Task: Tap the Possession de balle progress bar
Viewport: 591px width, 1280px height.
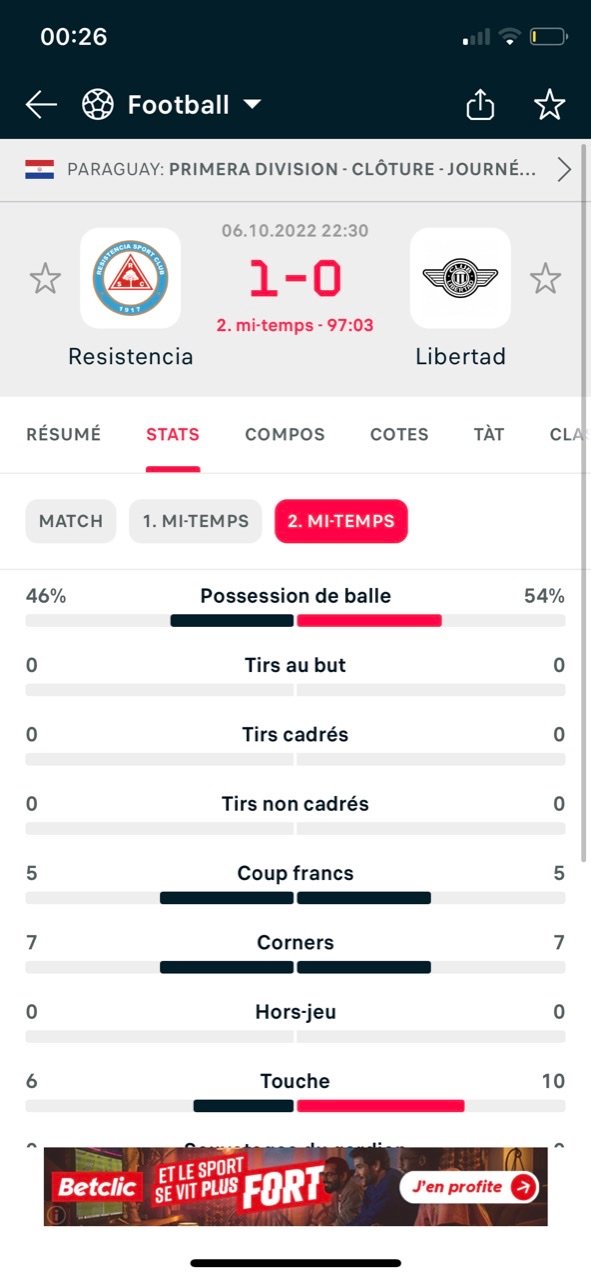Action: pyautogui.click(x=295, y=620)
